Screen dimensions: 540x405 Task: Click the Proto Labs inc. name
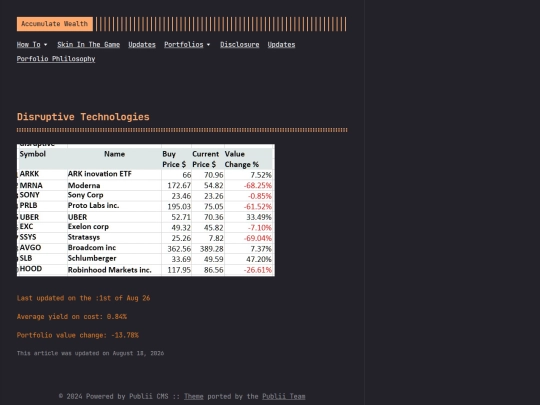[x=93, y=206]
